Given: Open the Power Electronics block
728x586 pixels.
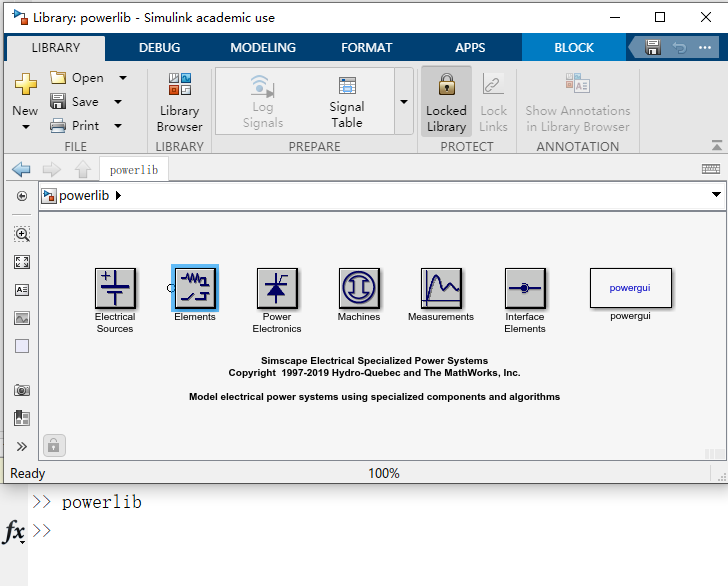Looking at the screenshot, I should pyautogui.click(x=277, y=288).
